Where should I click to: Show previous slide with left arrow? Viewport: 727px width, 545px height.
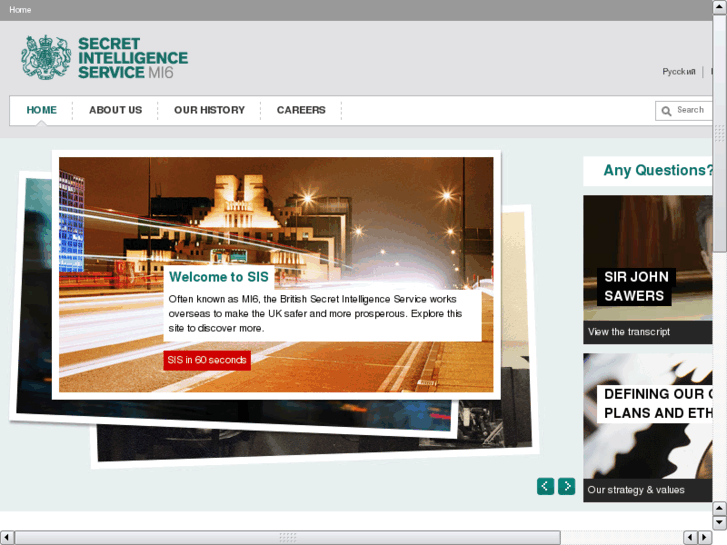coord(545,486)
